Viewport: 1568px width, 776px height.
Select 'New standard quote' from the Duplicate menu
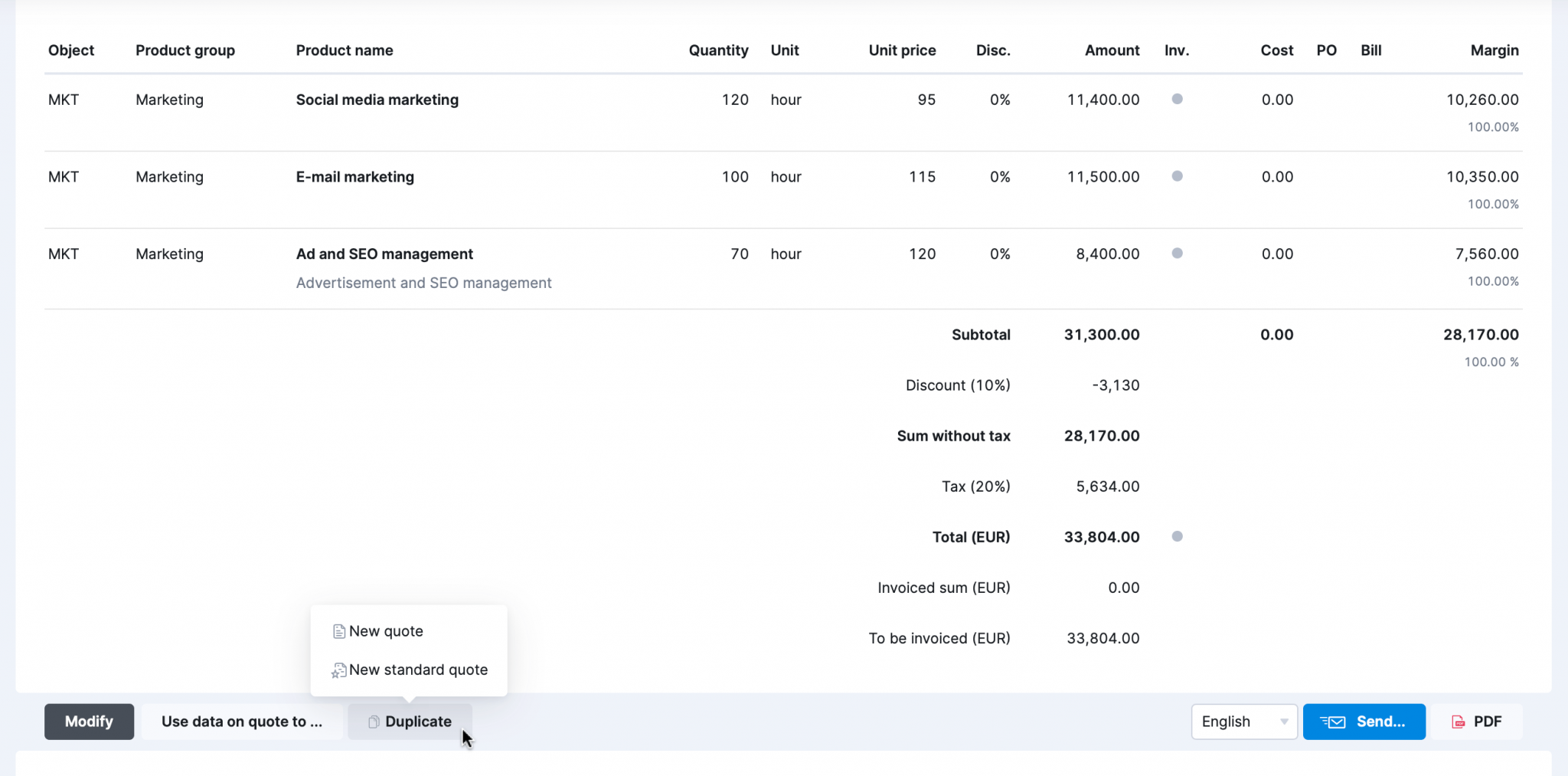pyautogui.click(x=418, y=670)
